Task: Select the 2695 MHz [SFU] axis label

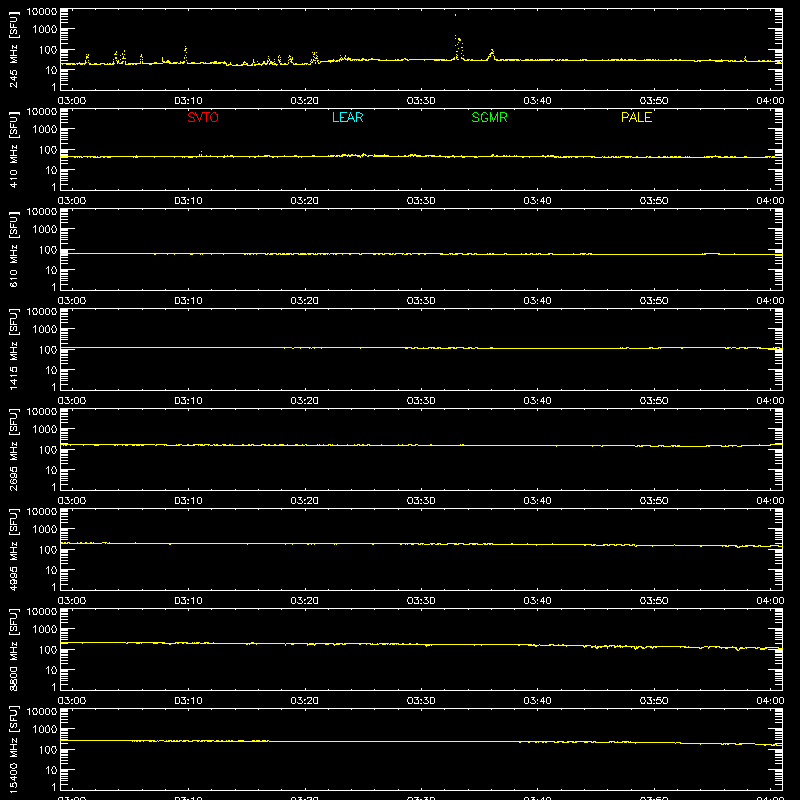Action: point(14,449)
